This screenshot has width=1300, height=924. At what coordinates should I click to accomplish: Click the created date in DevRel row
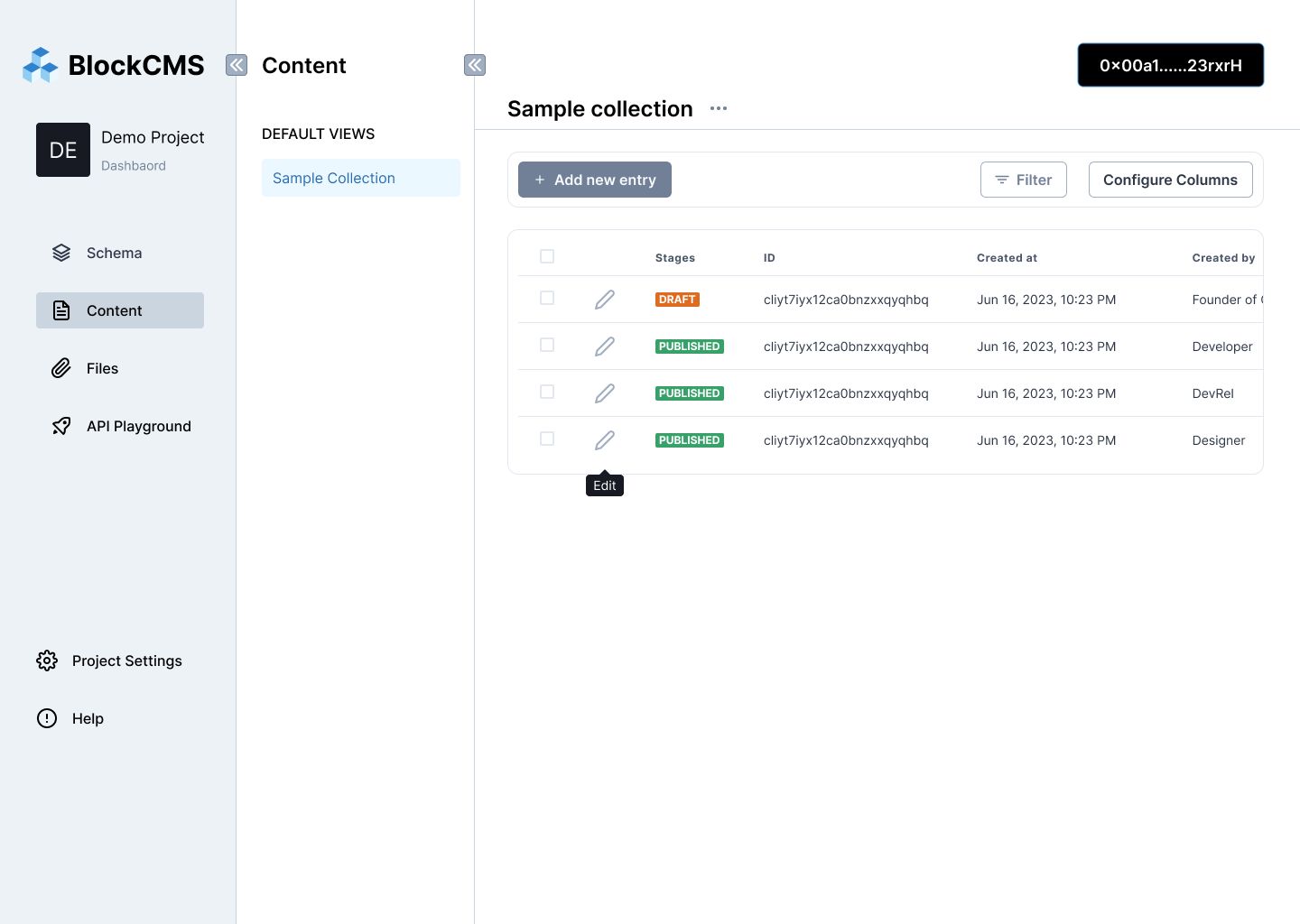coord(1046,393)
